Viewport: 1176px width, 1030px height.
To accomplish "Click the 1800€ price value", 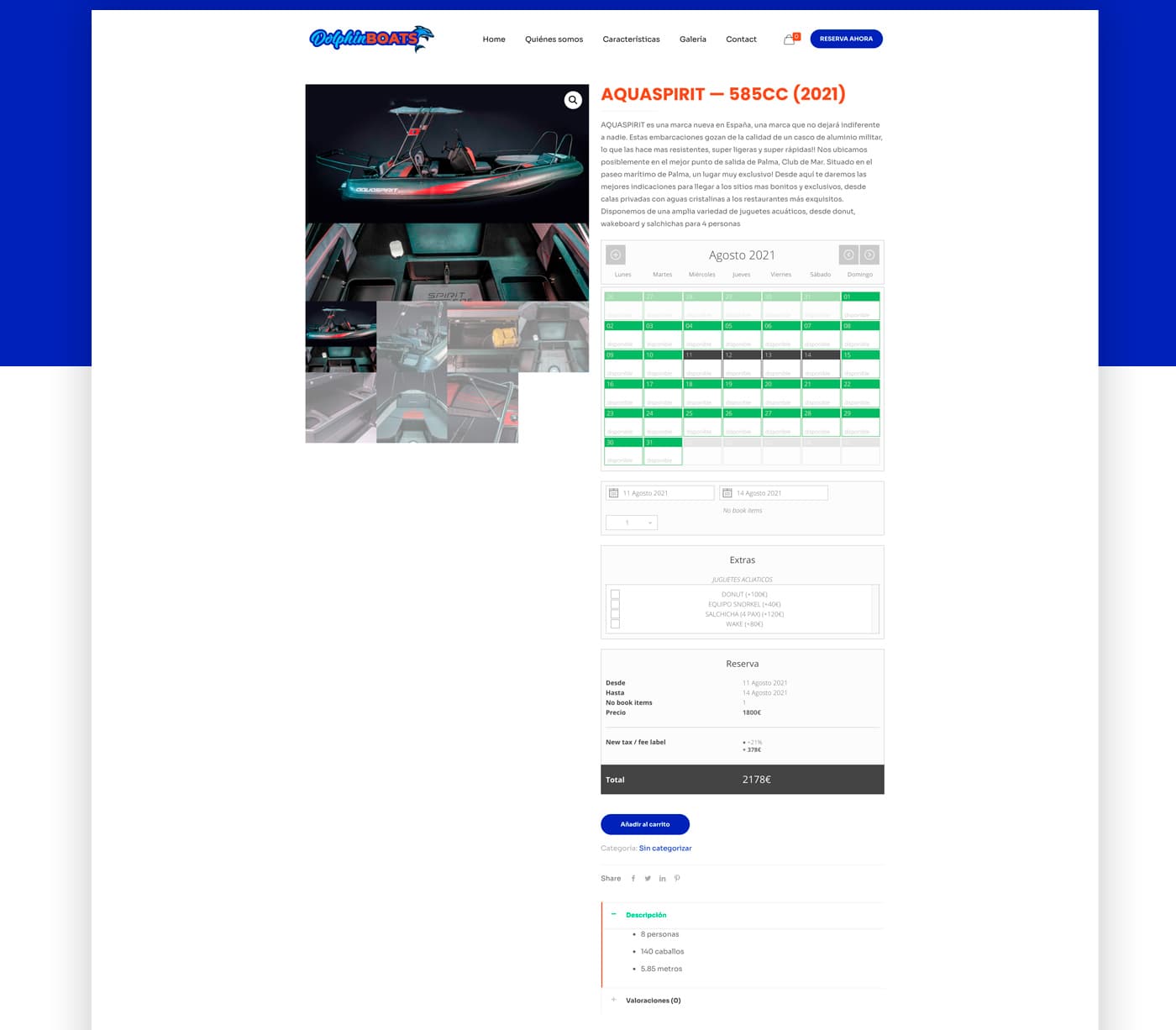I will coord(752,712).
